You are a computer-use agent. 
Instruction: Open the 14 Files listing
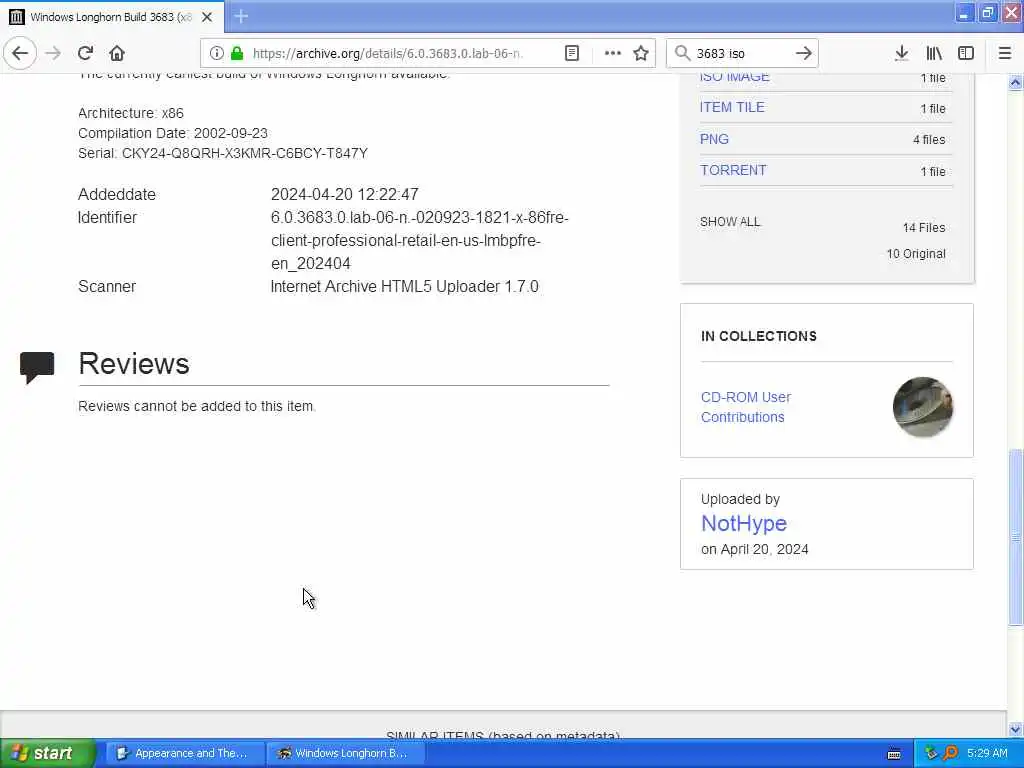923,228
